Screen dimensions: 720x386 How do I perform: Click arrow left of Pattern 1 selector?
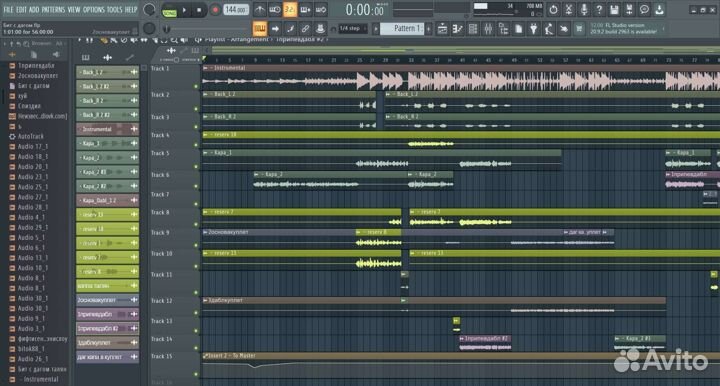(x=376, y=29)
